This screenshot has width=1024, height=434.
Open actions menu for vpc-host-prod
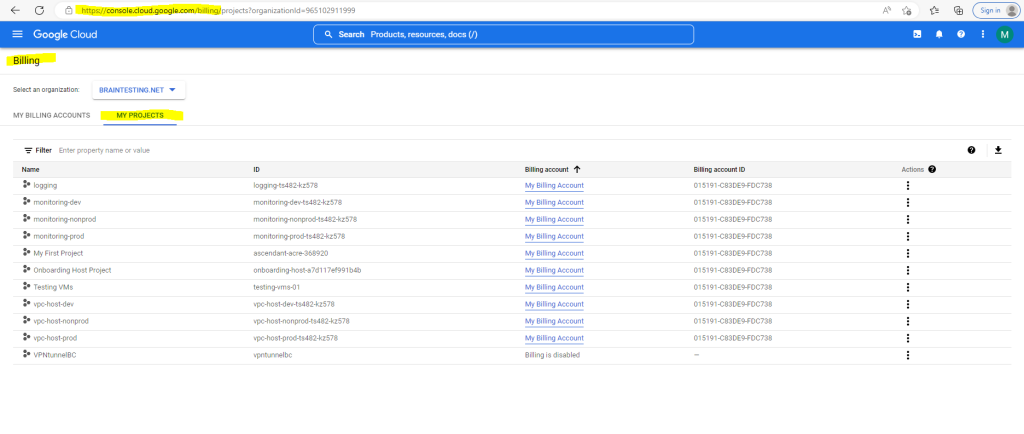[908, 338]
